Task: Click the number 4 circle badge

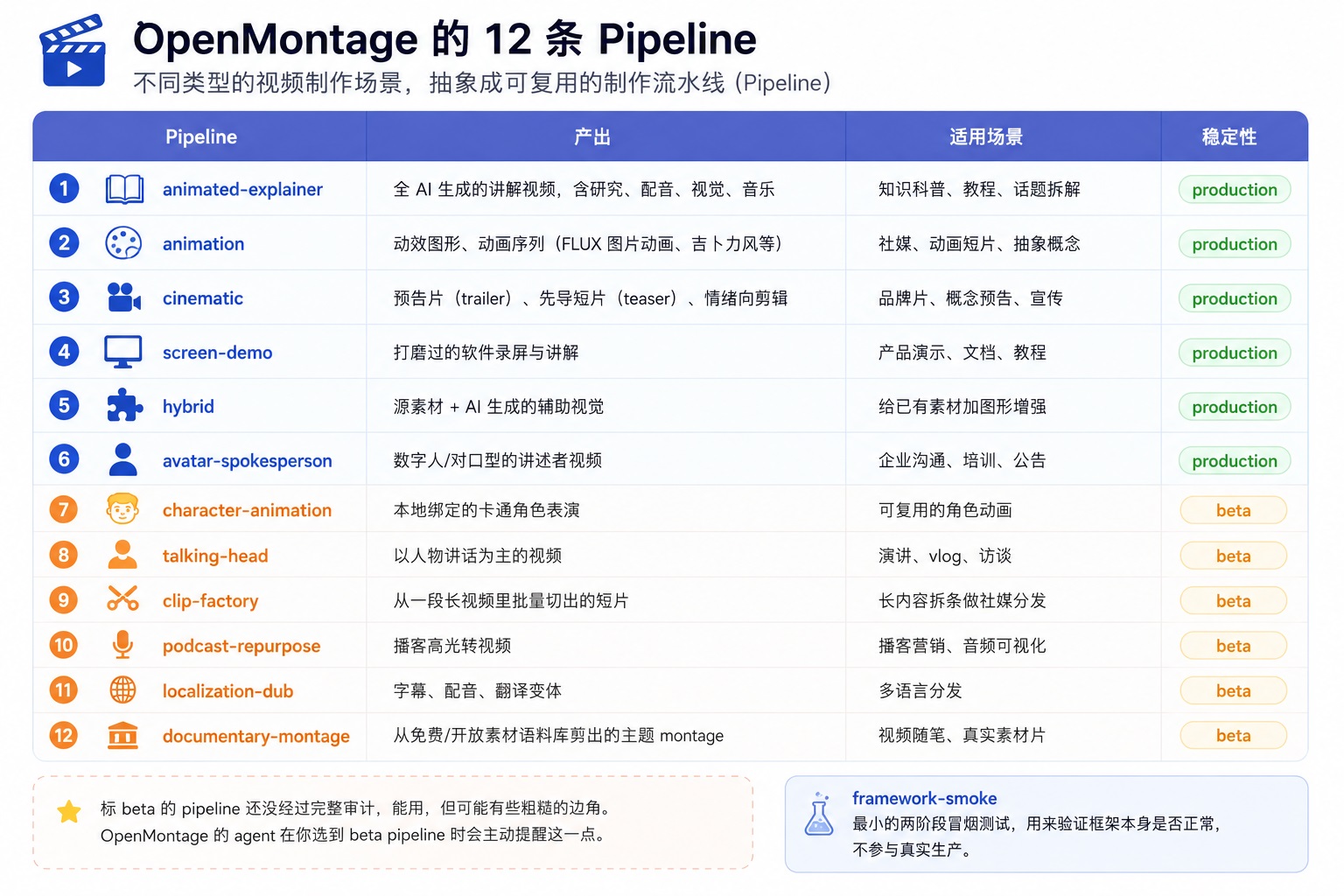Action: [64, 351]
